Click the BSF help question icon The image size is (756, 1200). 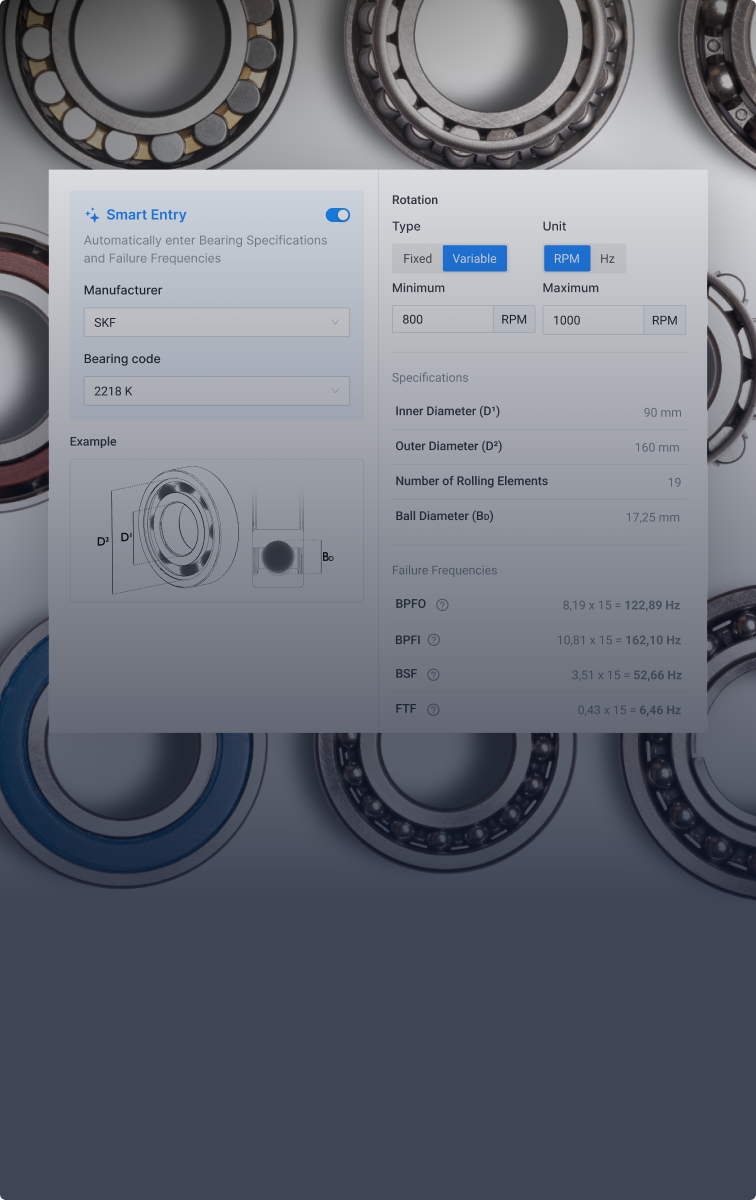pyautogui.click(x=433, y=675)
